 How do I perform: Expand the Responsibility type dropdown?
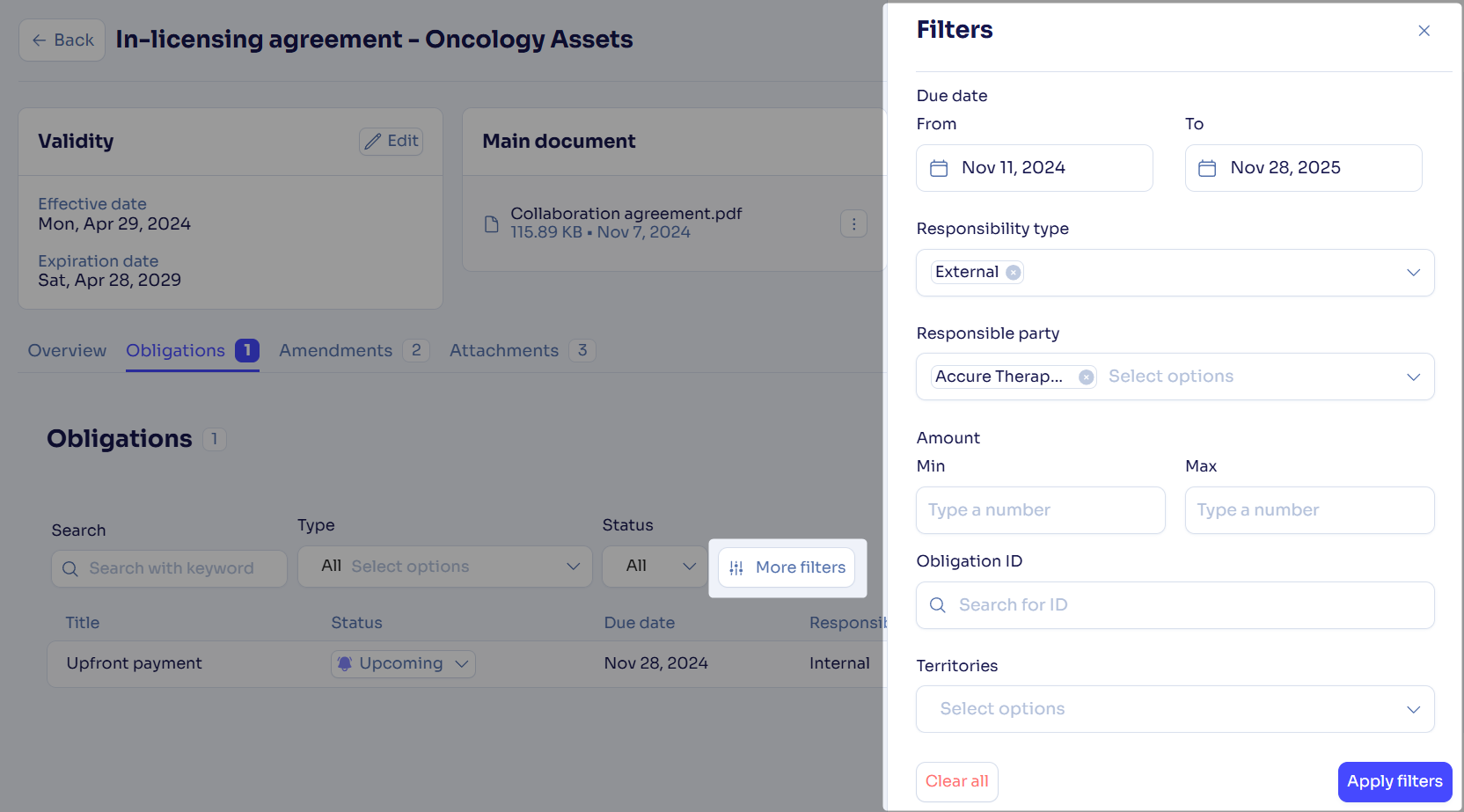1413,273
